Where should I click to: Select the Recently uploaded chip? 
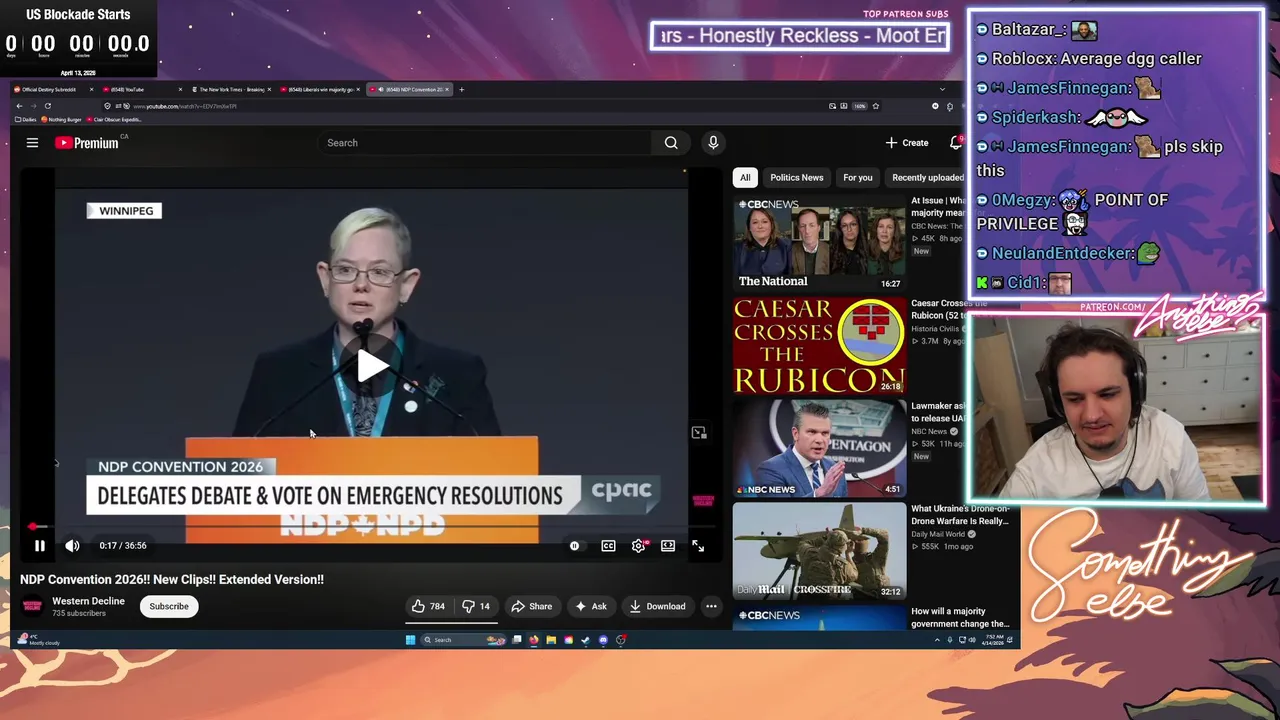(x=926, y=178)
